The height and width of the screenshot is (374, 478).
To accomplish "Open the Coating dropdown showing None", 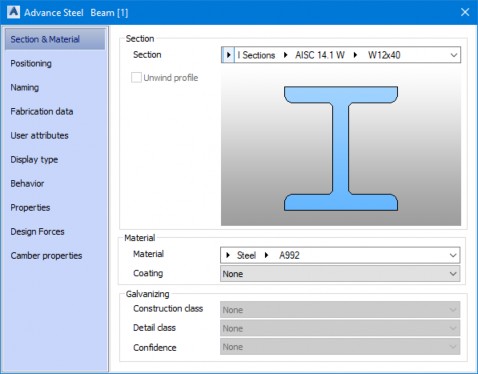I will [x=340, y=274].
